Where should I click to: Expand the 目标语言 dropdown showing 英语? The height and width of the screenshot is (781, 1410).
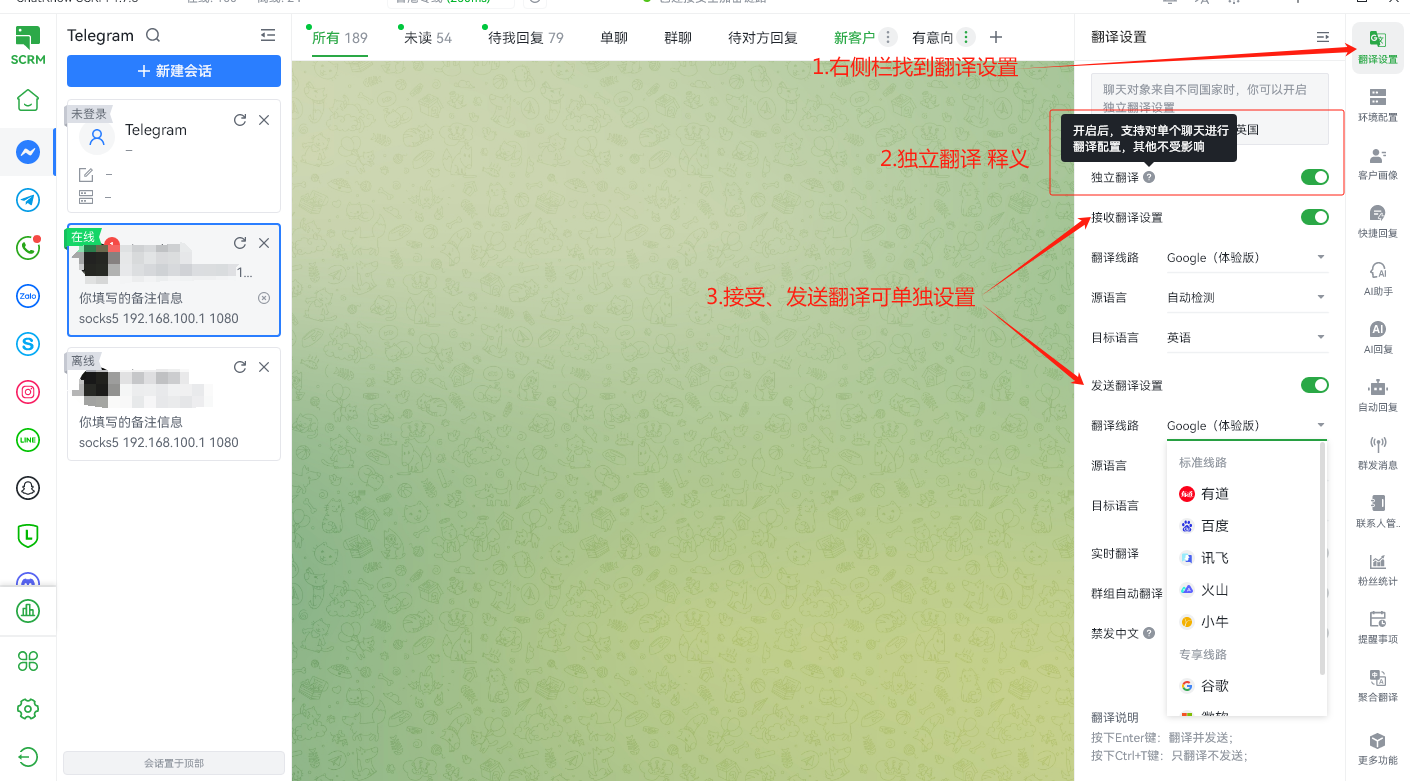coord(1246,338)
